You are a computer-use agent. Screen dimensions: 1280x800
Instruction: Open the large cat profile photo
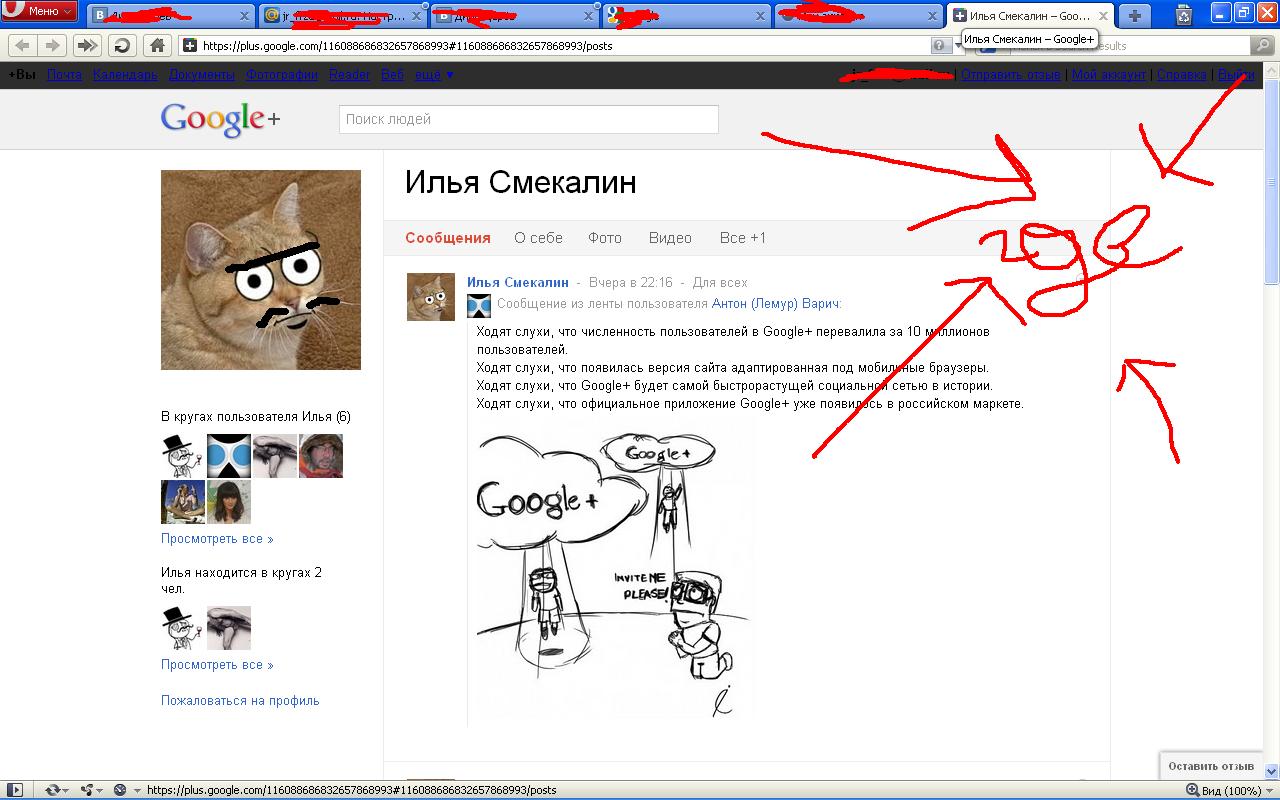(261, 270)
